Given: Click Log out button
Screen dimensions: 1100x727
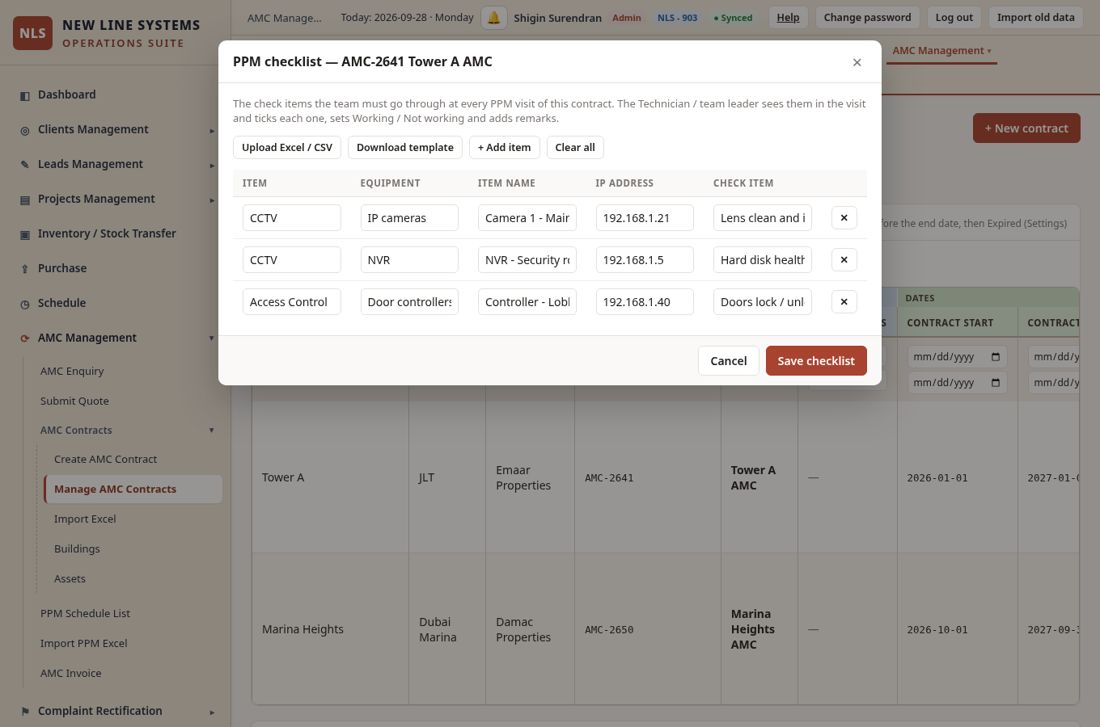Looking at the screenshot, I should tap(954, 18).
